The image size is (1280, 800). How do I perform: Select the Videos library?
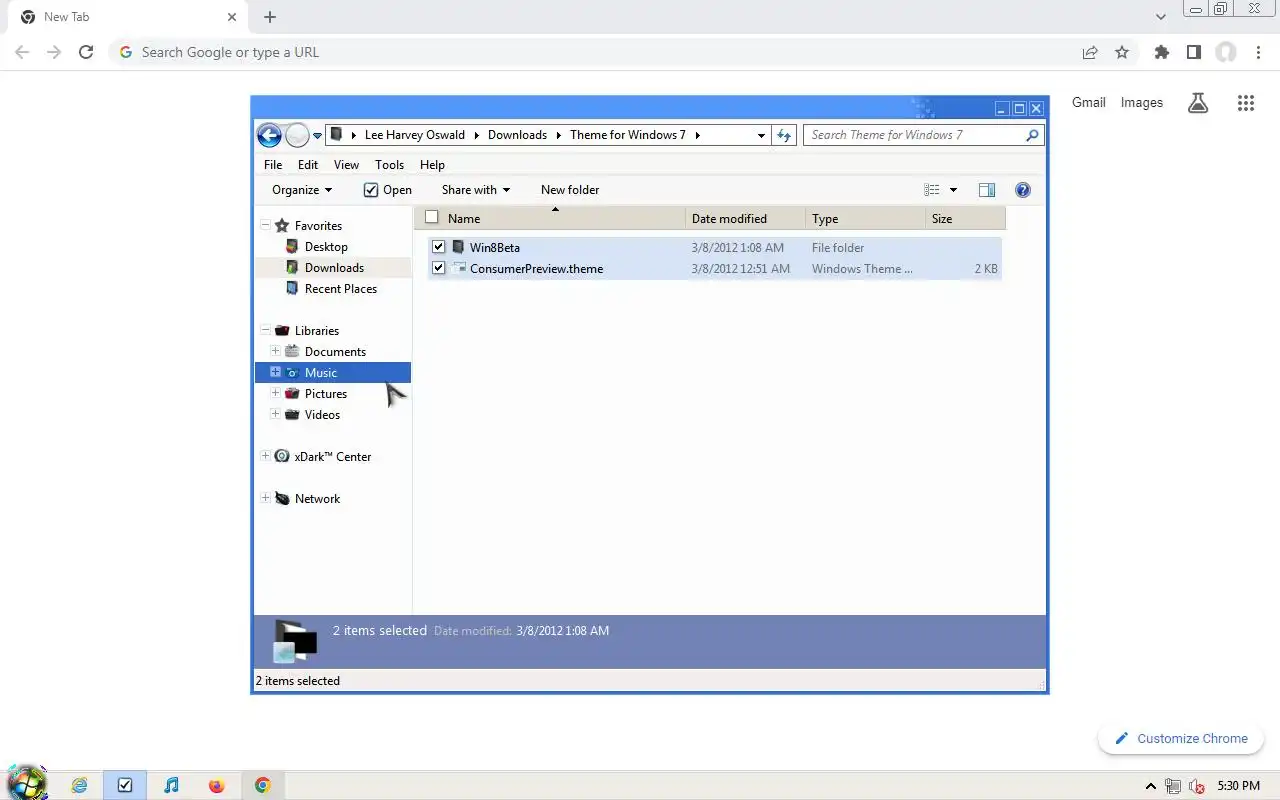point(322,415)
